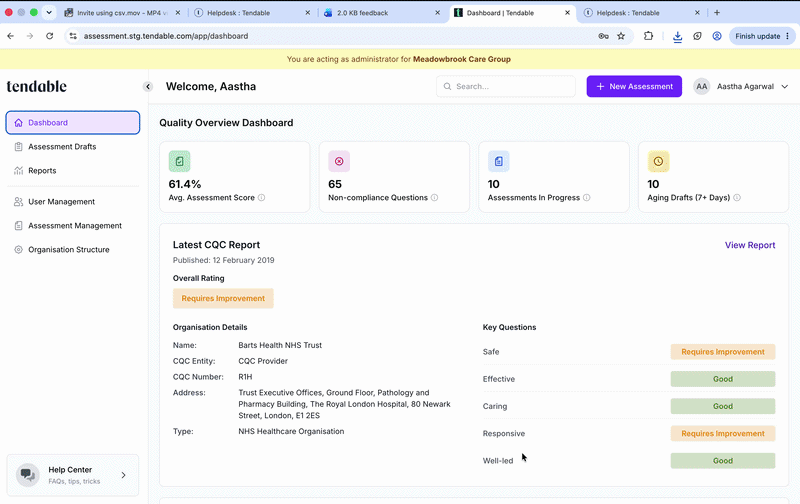Click the site info icon in address bar
Image resolution: width=800 pixels, height=504 pixels.
click(73, 36)
